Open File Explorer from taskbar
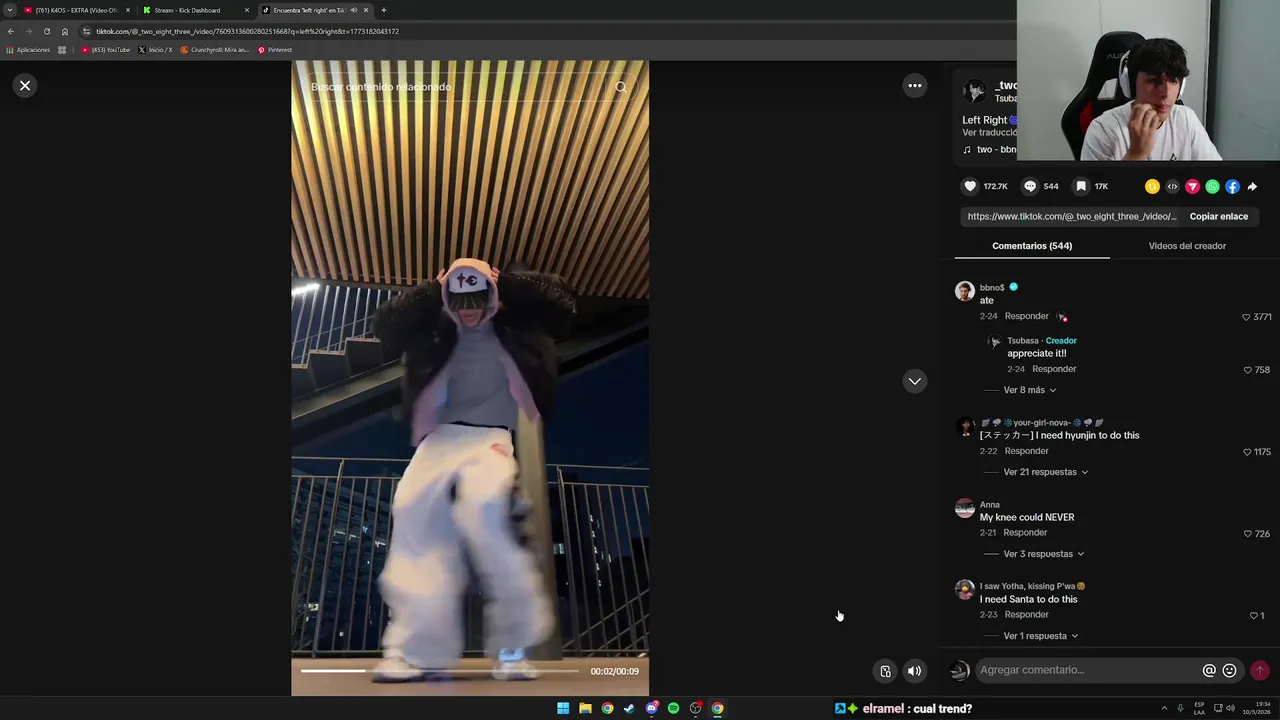 coord(585,708)
